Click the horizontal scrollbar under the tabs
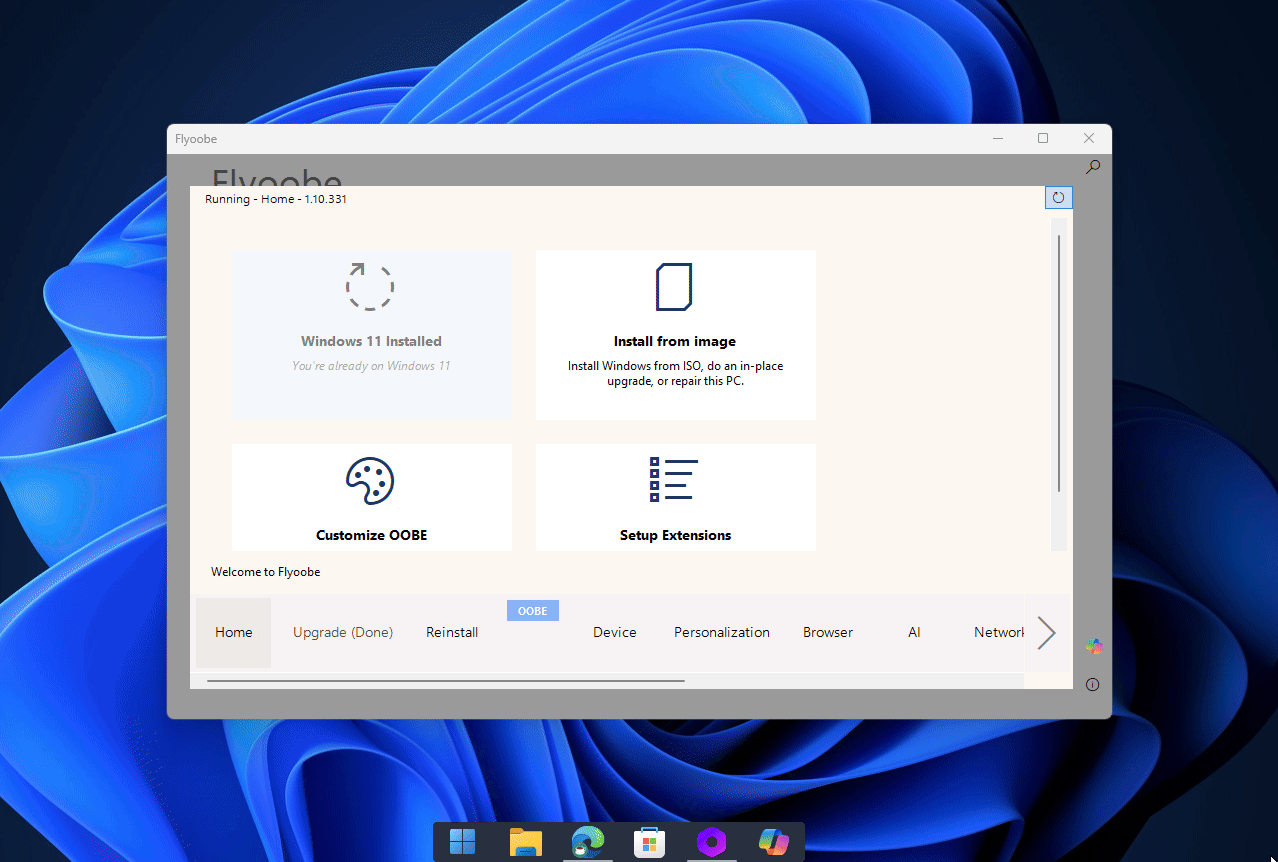 pos(445,681)
